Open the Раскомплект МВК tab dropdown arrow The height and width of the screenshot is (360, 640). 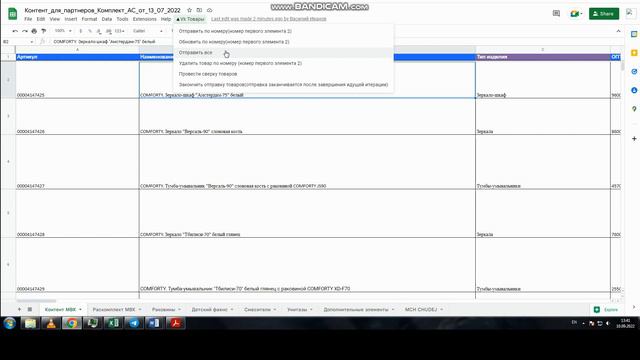click(140, 309)
